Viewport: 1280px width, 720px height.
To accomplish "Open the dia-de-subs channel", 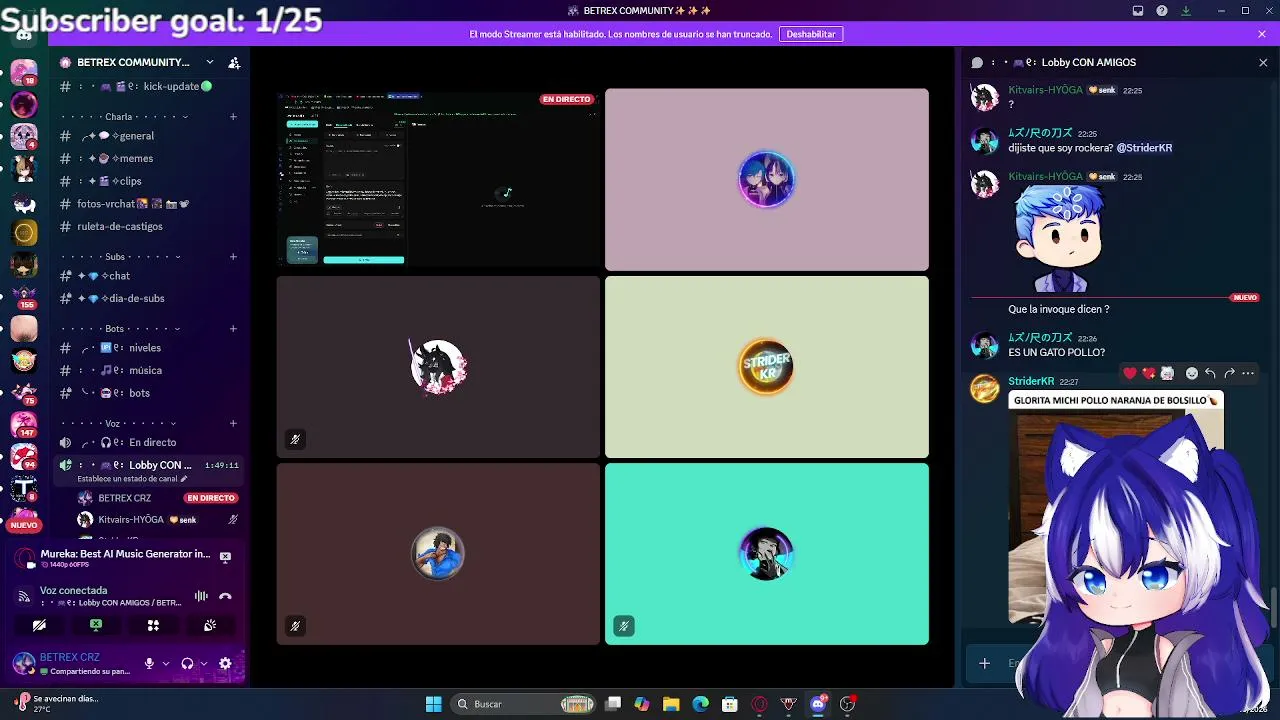I will [150, 298].
